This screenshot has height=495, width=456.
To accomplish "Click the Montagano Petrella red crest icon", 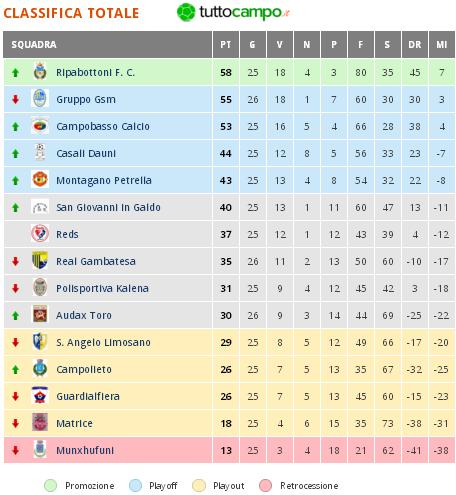I will tap(40, 180).
